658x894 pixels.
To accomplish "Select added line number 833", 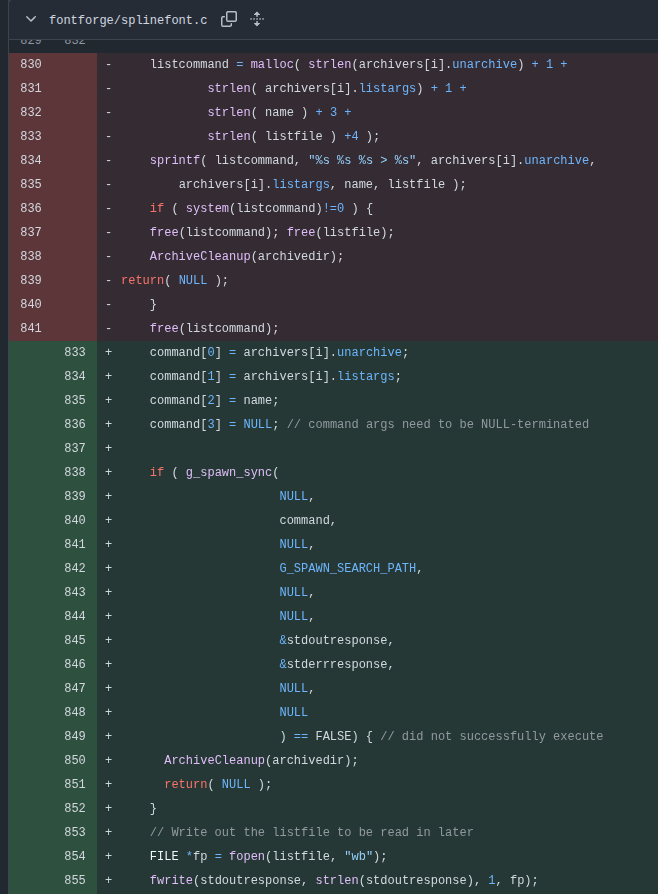I will (75, 352).
